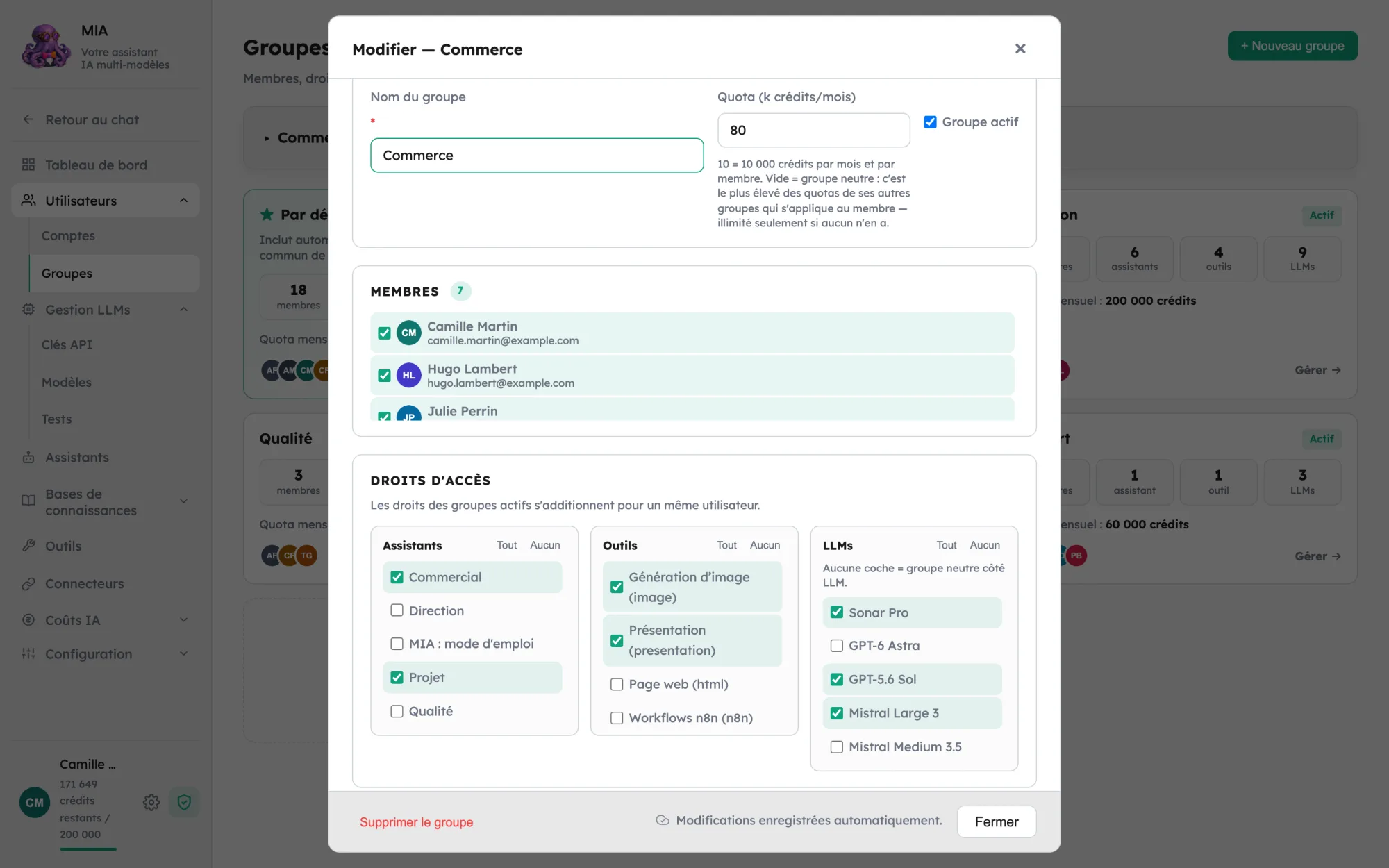Screen dimensions: 1389x868
Task: Click Hugo Lambert's HL avatar
Action: (409, 375)
